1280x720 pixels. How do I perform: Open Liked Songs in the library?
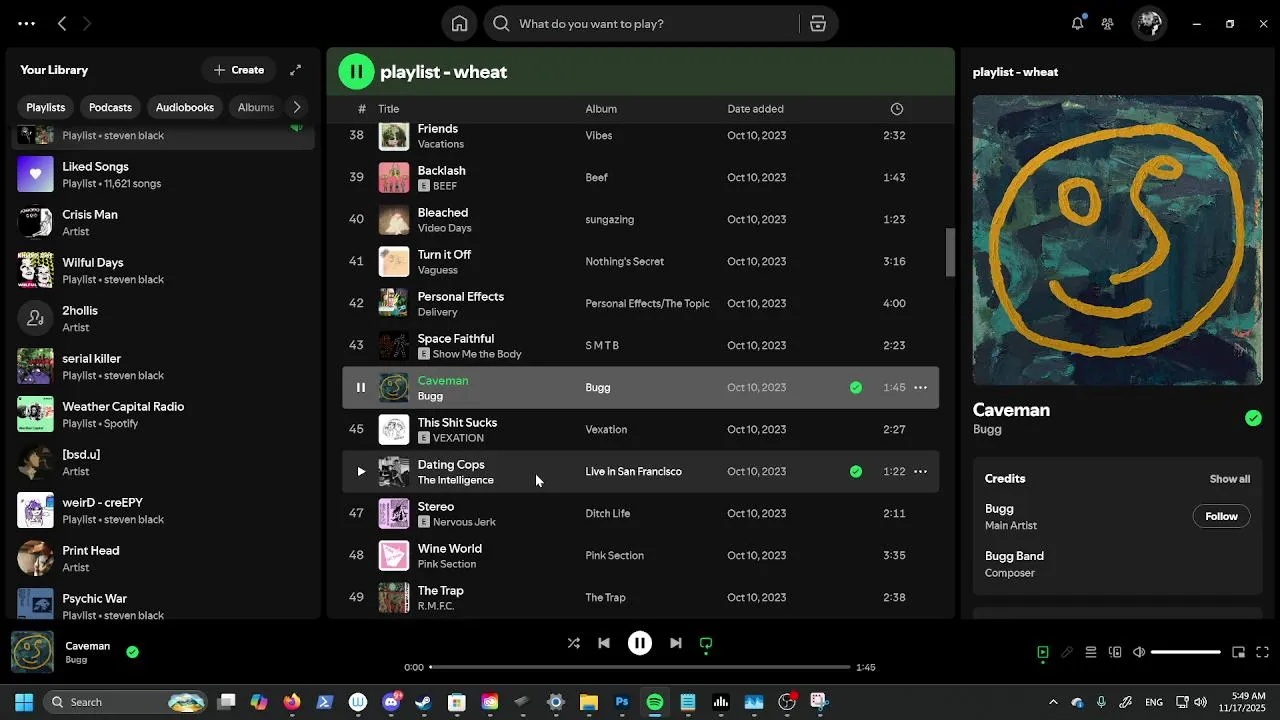pos(164,175)
